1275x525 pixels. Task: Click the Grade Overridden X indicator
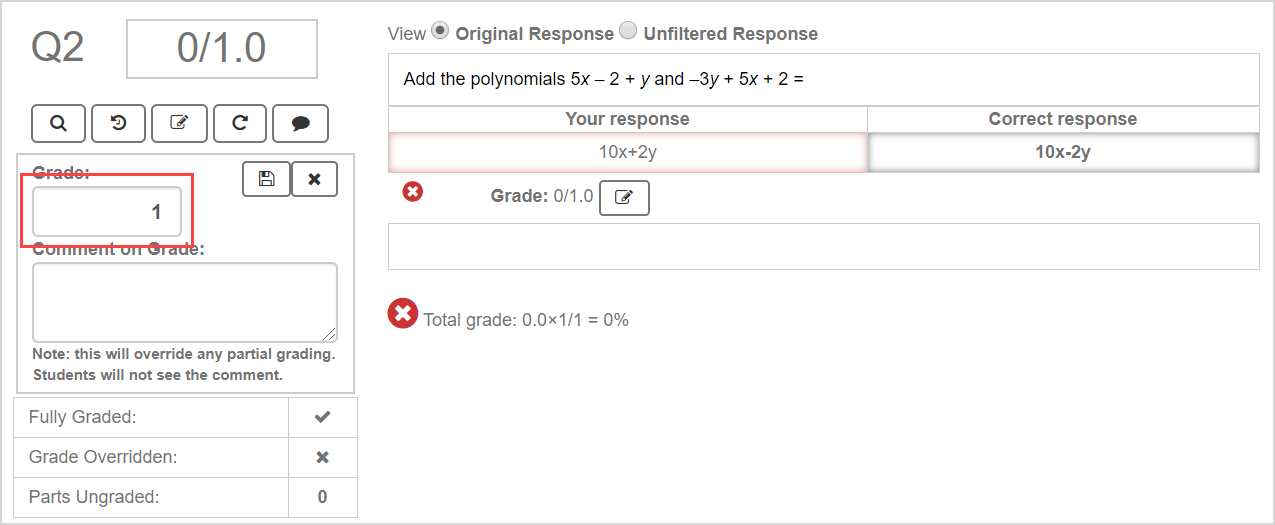point(322,457)
